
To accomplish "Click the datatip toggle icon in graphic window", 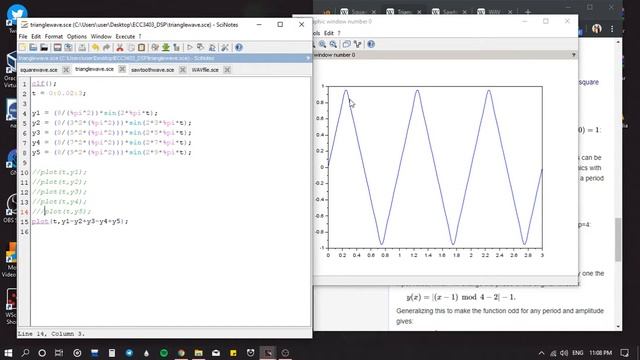I will pos(358,44).
